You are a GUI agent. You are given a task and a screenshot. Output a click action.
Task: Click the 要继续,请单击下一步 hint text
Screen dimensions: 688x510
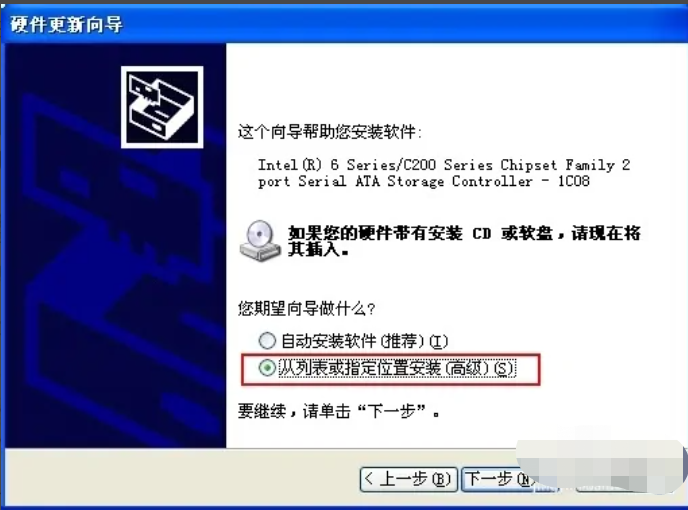pos(338,411)
